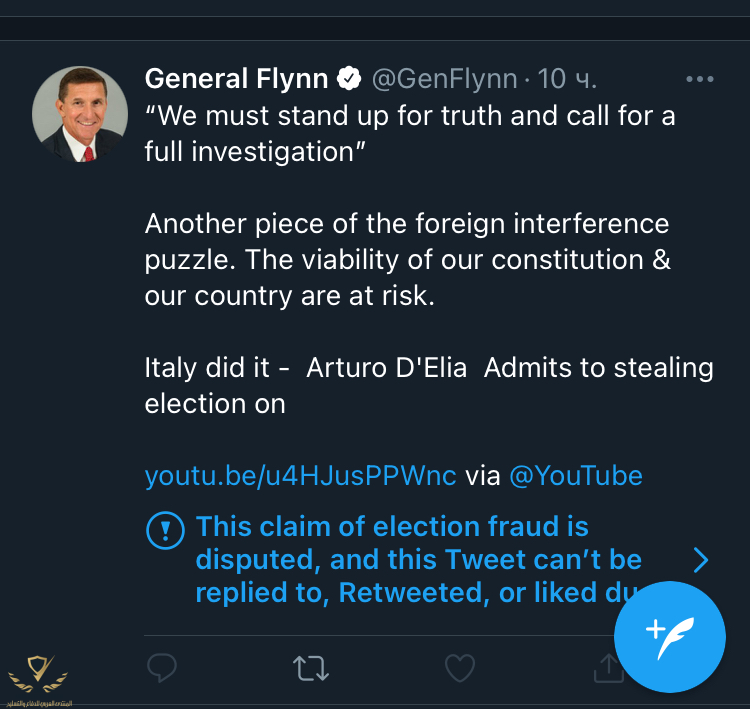Click the reply speech bubble icon
Image resolution: width=750 pixels, height=709 pixels.
pyautogui.click(x=163, y=667)
